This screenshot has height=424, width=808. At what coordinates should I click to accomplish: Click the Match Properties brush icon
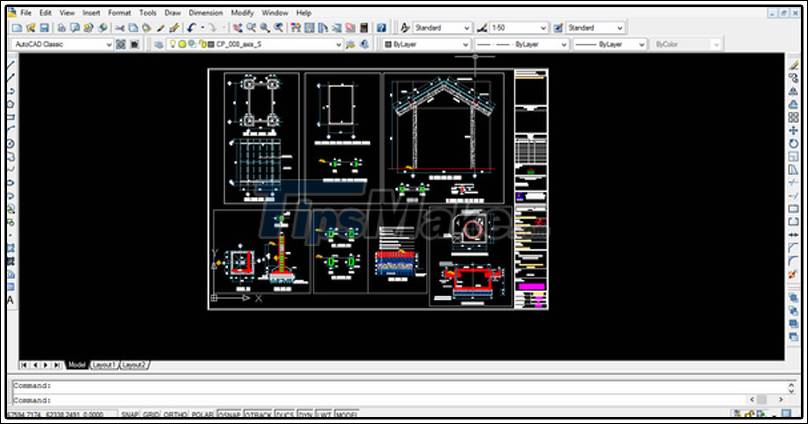161,28
